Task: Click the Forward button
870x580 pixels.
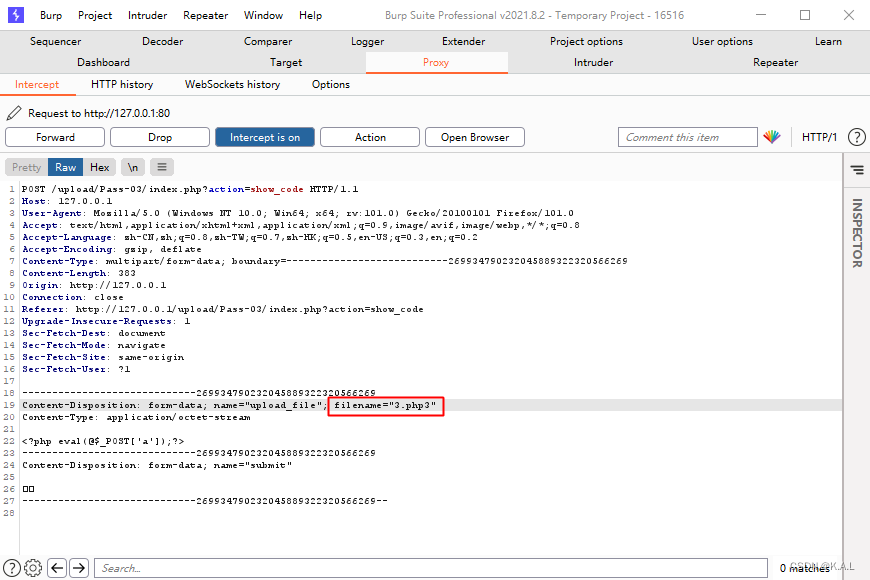Action: (55, 137)
